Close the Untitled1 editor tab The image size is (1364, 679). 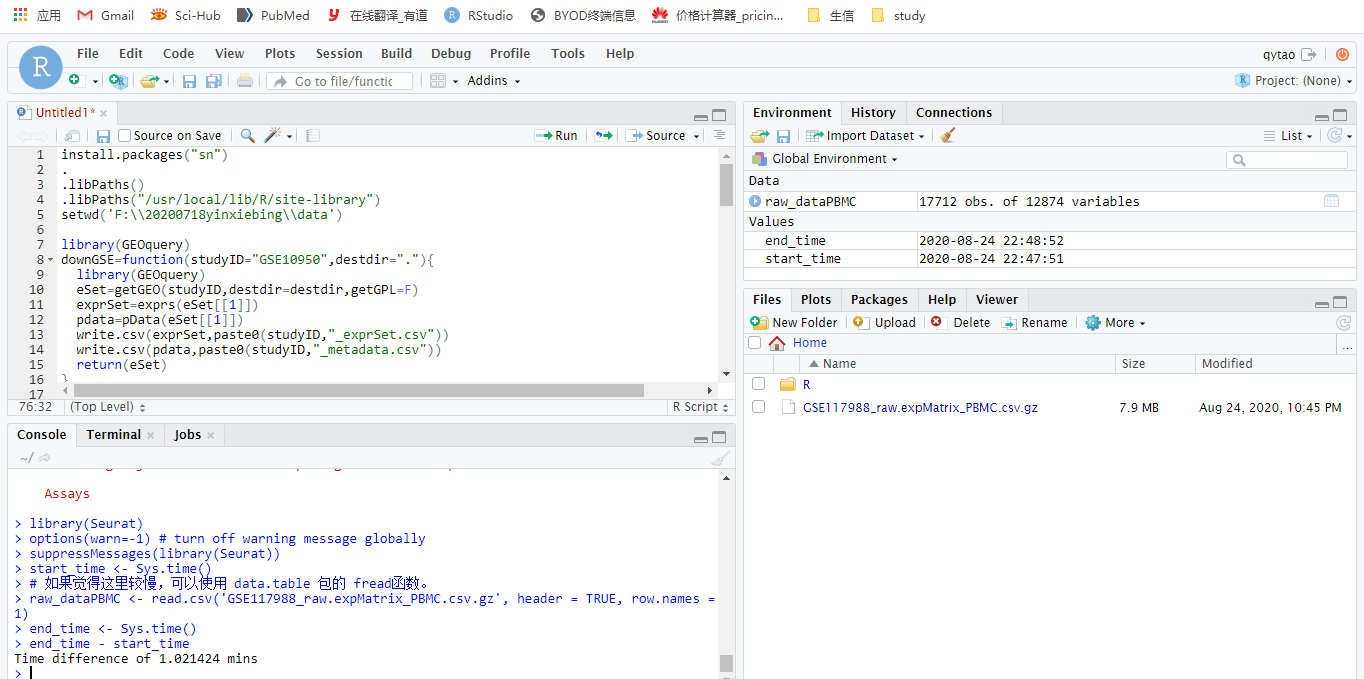coord(103,113)
